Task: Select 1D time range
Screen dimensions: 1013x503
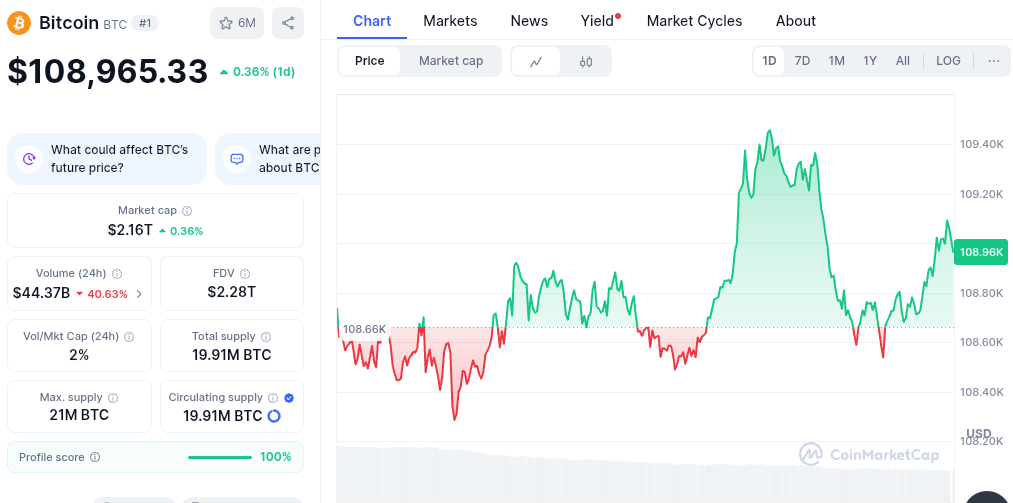Action: pos(769,61)
